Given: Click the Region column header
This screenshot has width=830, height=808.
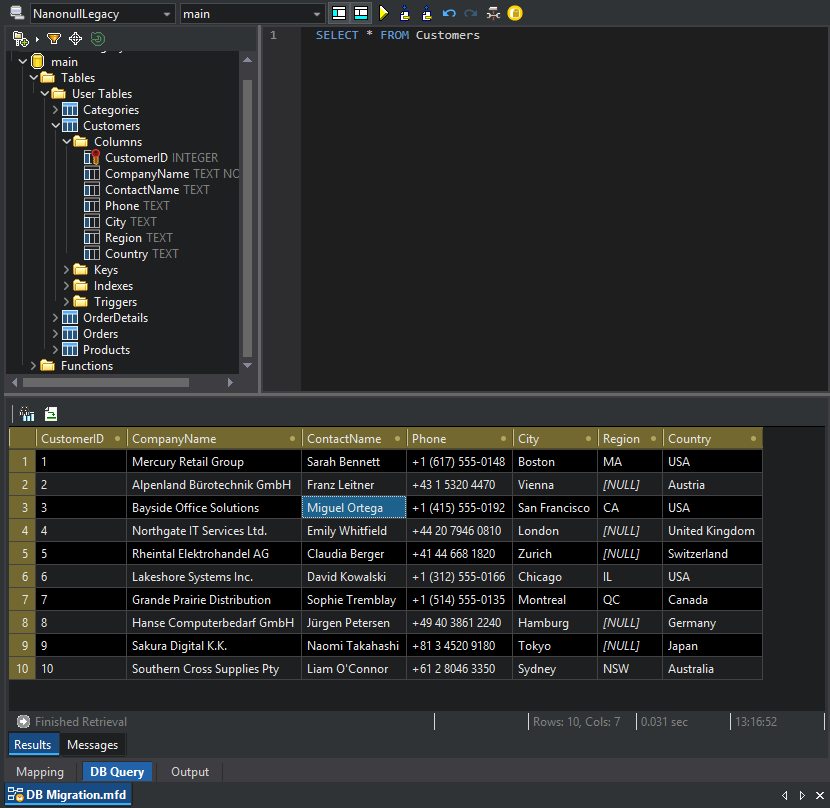Looking at the screenshot, I should pos(630,438).
